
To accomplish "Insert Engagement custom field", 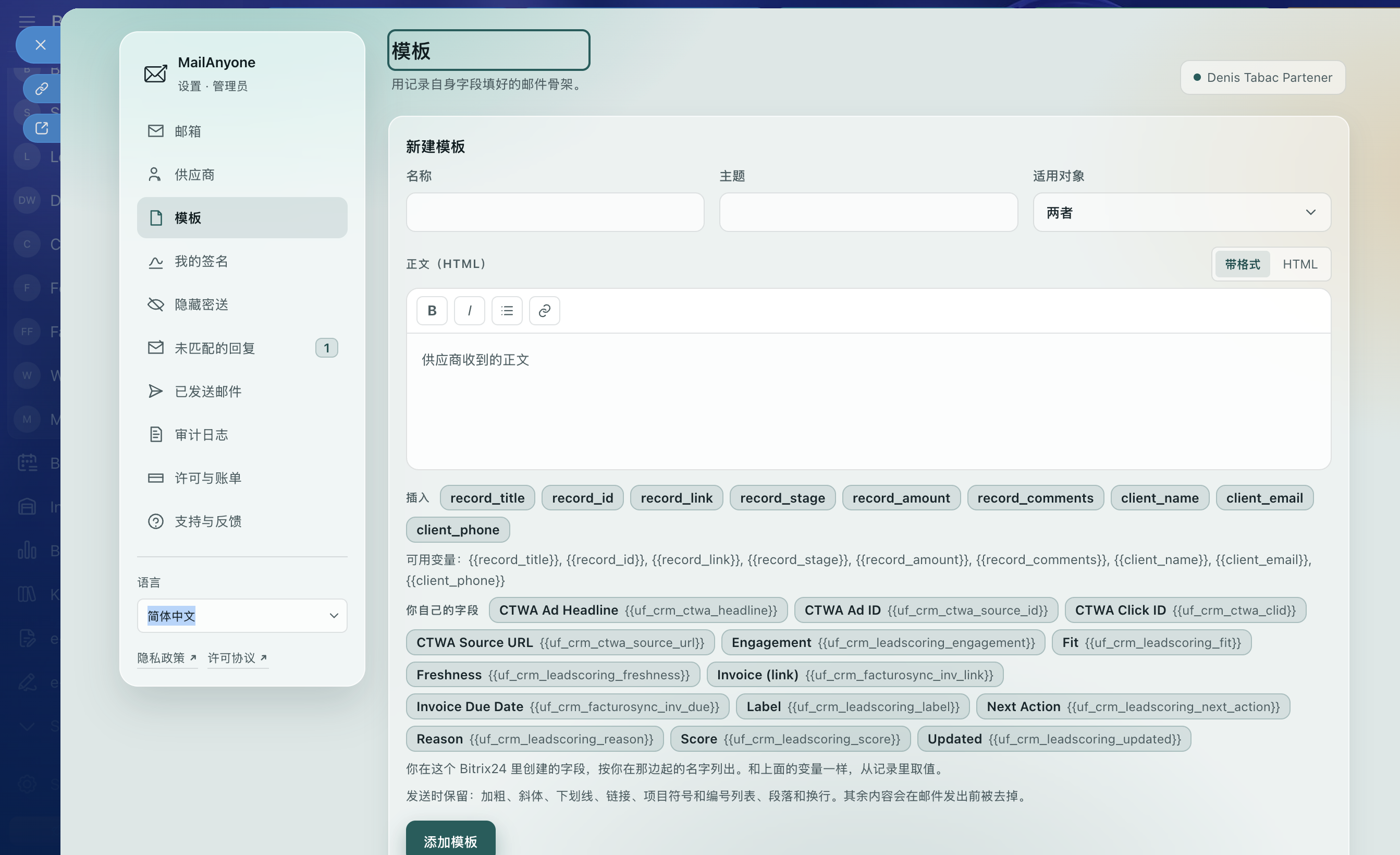I will click(883, 642).
